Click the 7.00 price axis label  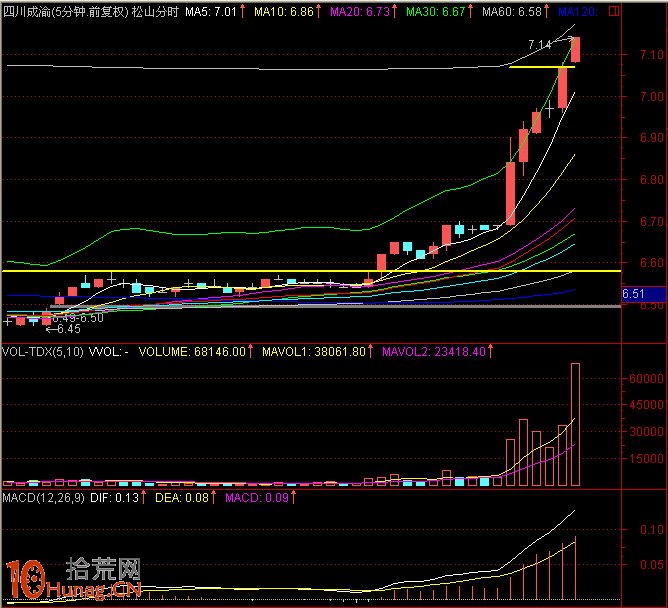[x=652, y=96]
